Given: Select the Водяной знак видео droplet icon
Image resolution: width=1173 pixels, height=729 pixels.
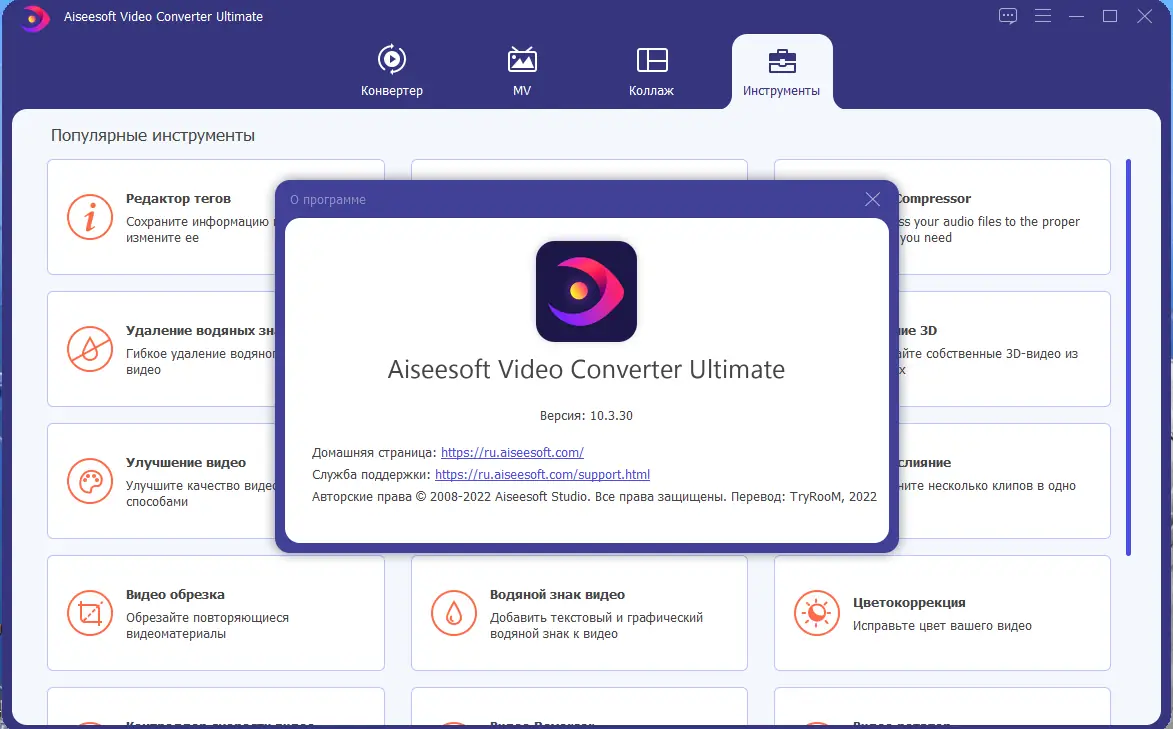Looking at the screenshot, I should (453, 613).
